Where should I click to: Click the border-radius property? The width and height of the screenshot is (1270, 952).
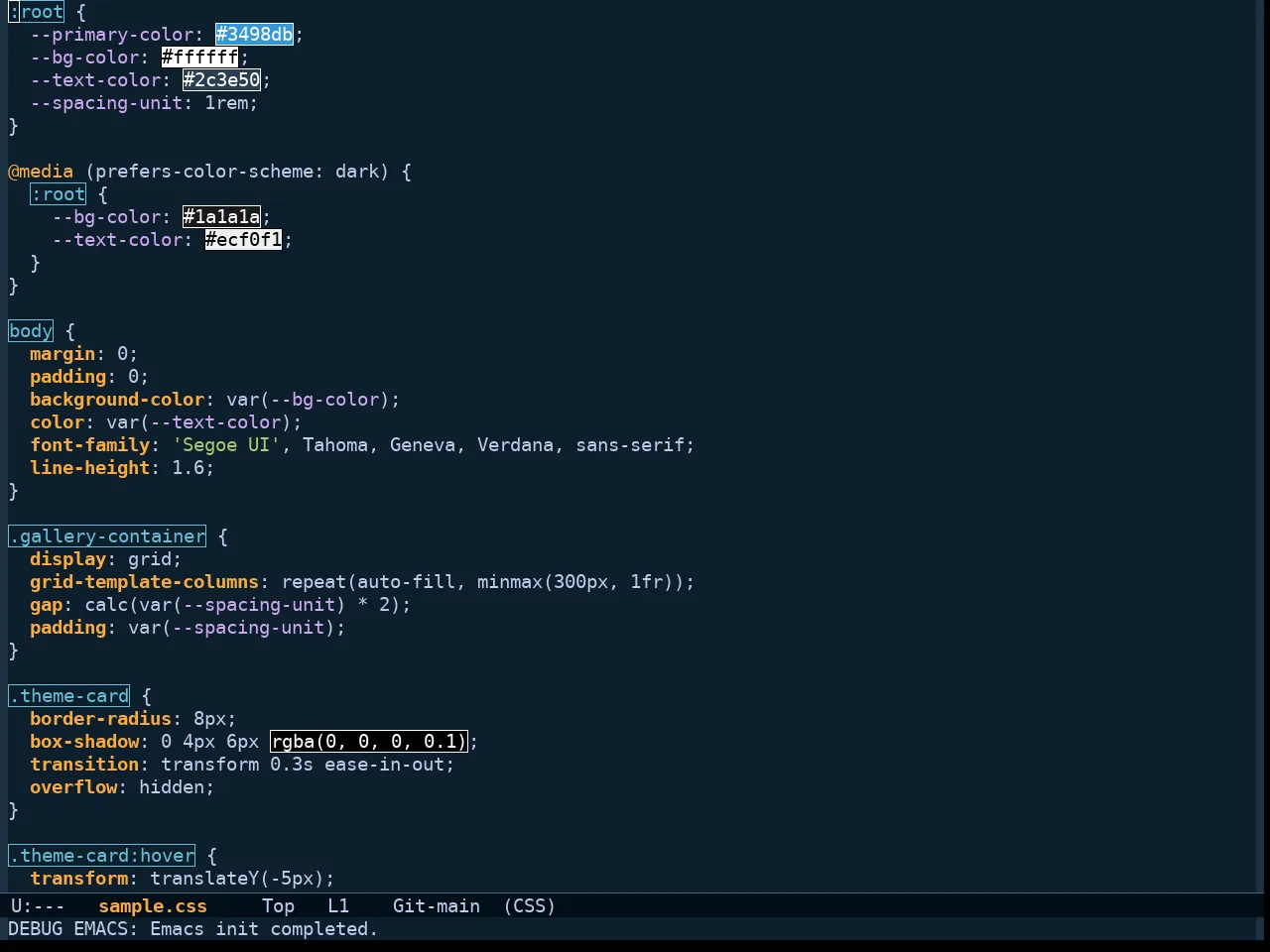point(101,719)
